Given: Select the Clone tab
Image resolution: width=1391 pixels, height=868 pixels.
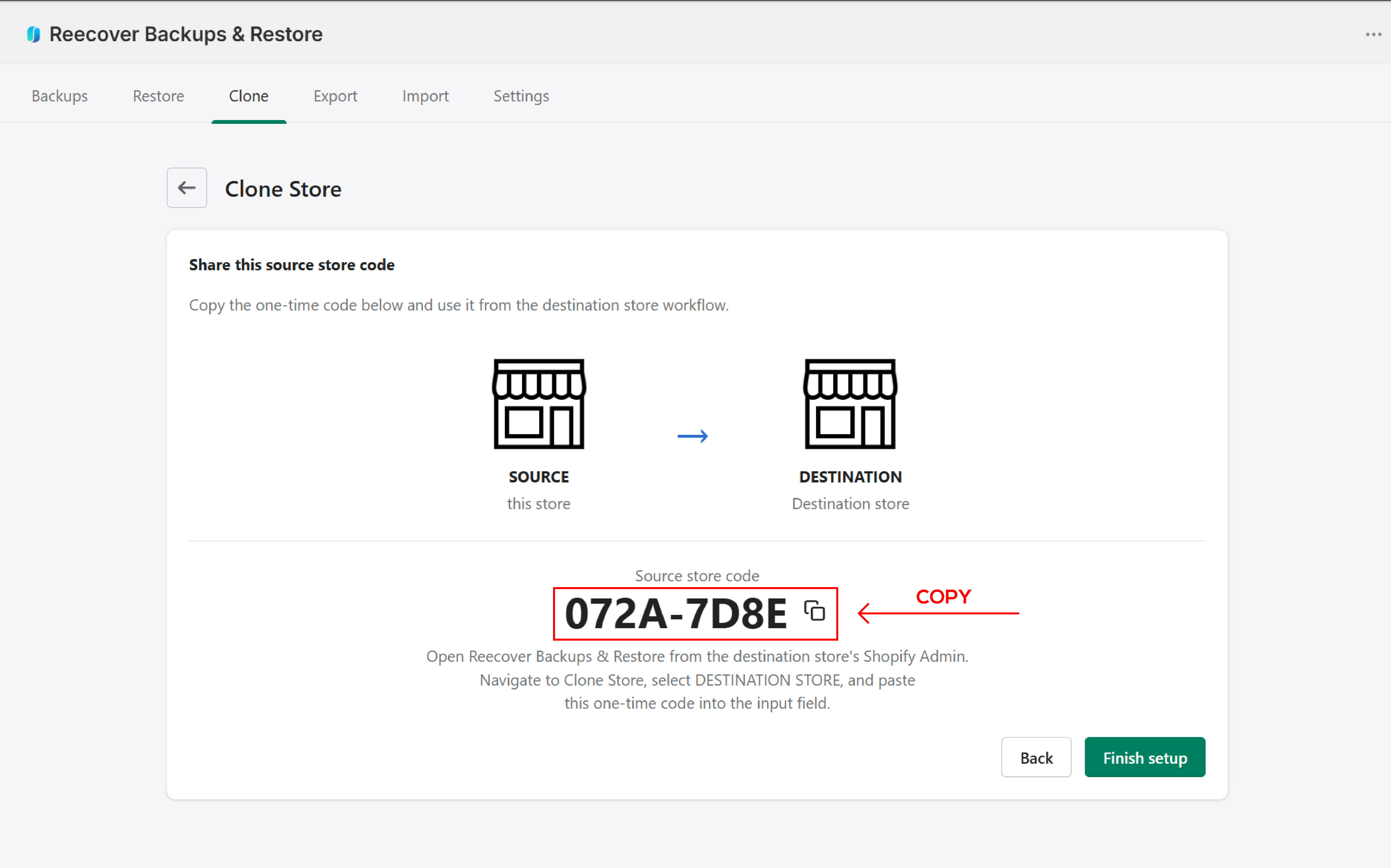Looking at the screenshot, I should [249, 96].
